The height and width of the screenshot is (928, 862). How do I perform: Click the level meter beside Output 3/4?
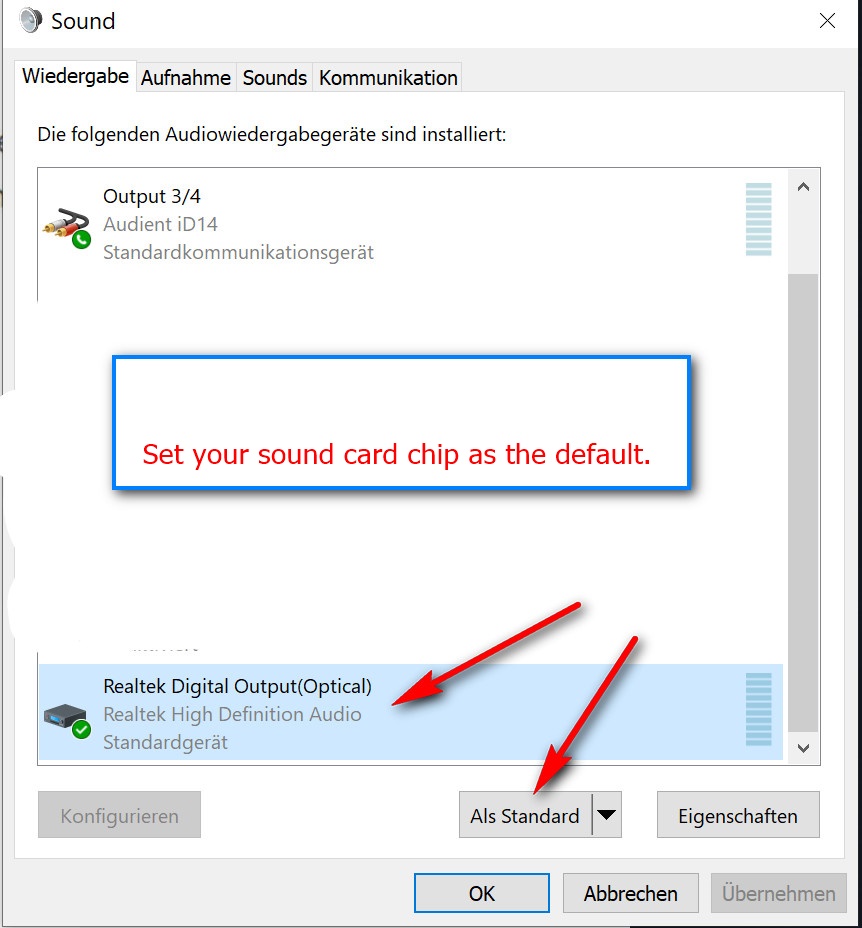pos(758,219)
